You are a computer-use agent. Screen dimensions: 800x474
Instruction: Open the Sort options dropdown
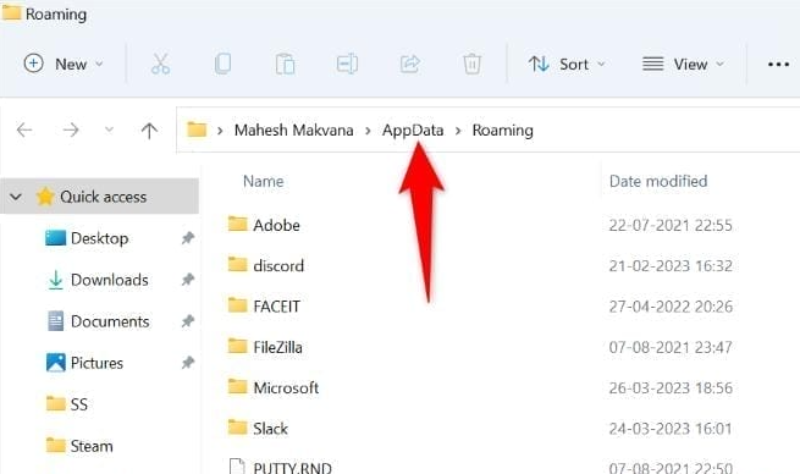tap(566, 64)
